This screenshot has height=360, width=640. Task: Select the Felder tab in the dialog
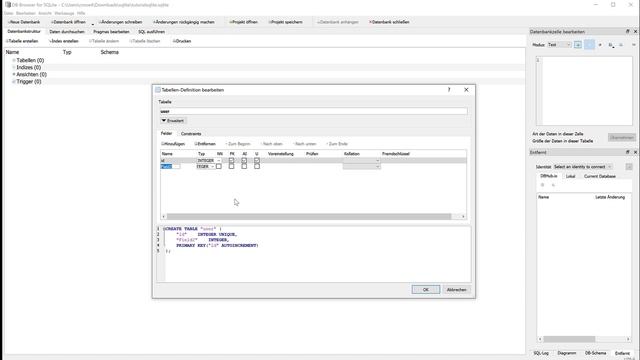[166, 133]
